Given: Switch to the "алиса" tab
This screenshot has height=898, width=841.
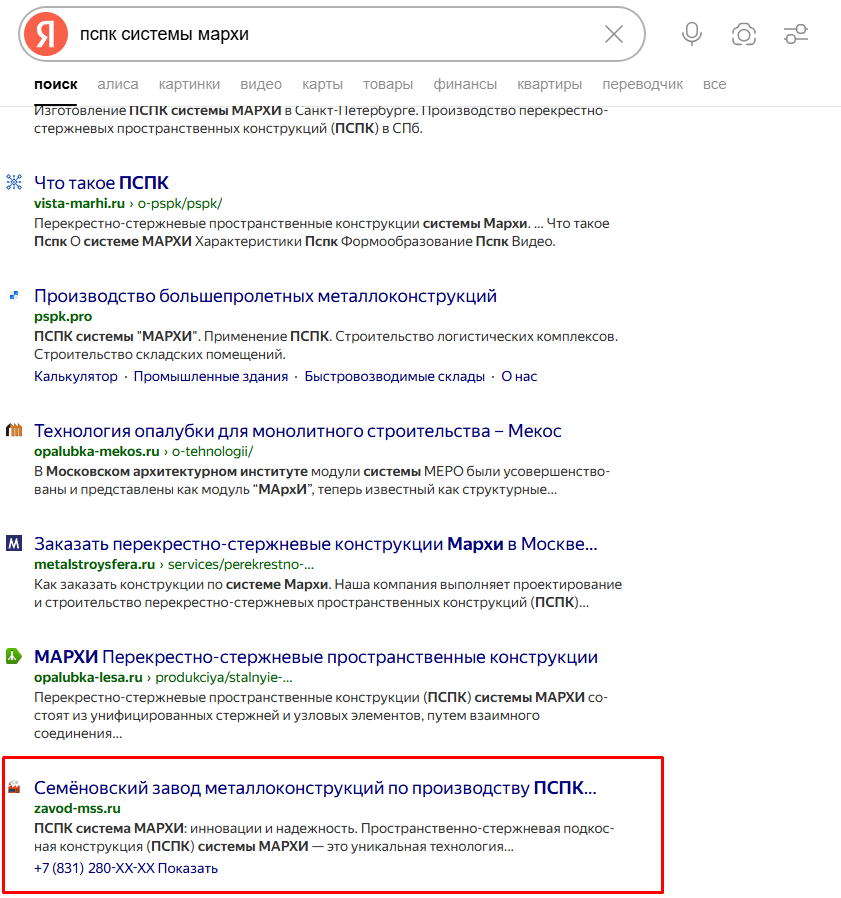Looking at the screenshot, I should point(118,84).
